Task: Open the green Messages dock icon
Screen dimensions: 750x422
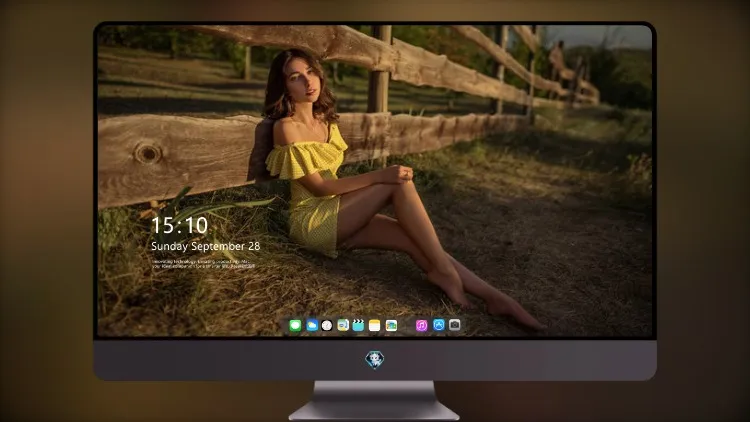Action: 295,325
